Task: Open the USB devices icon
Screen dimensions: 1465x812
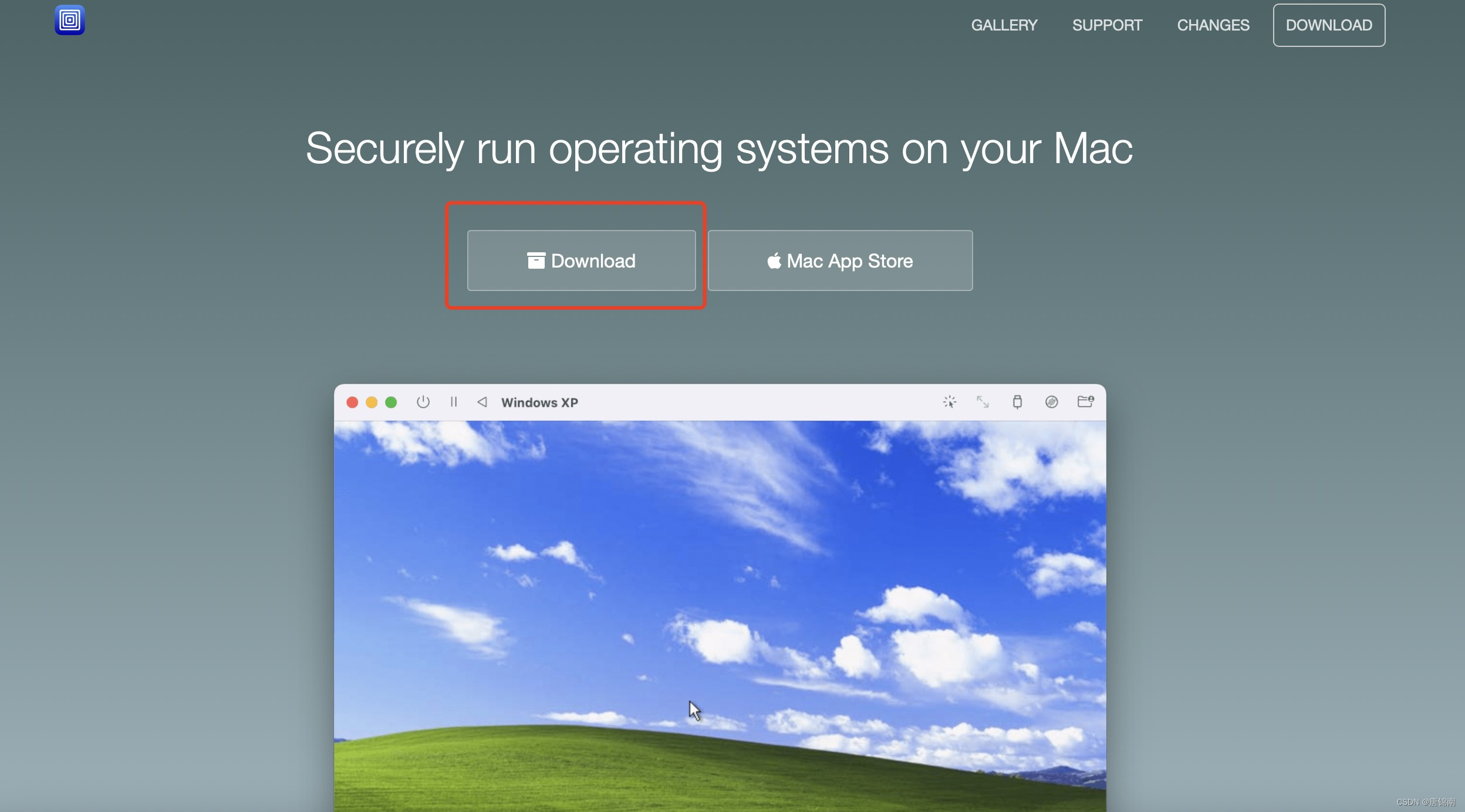Action: pyautogui.click(x=1017, y=402)
